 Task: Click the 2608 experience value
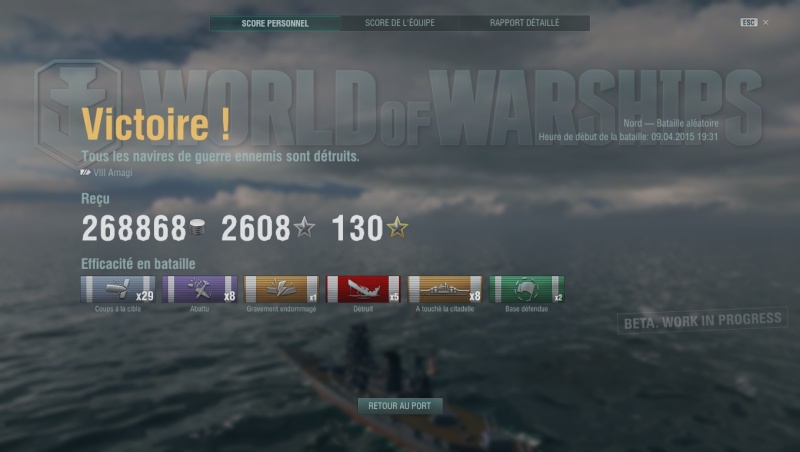coord(256,228)
